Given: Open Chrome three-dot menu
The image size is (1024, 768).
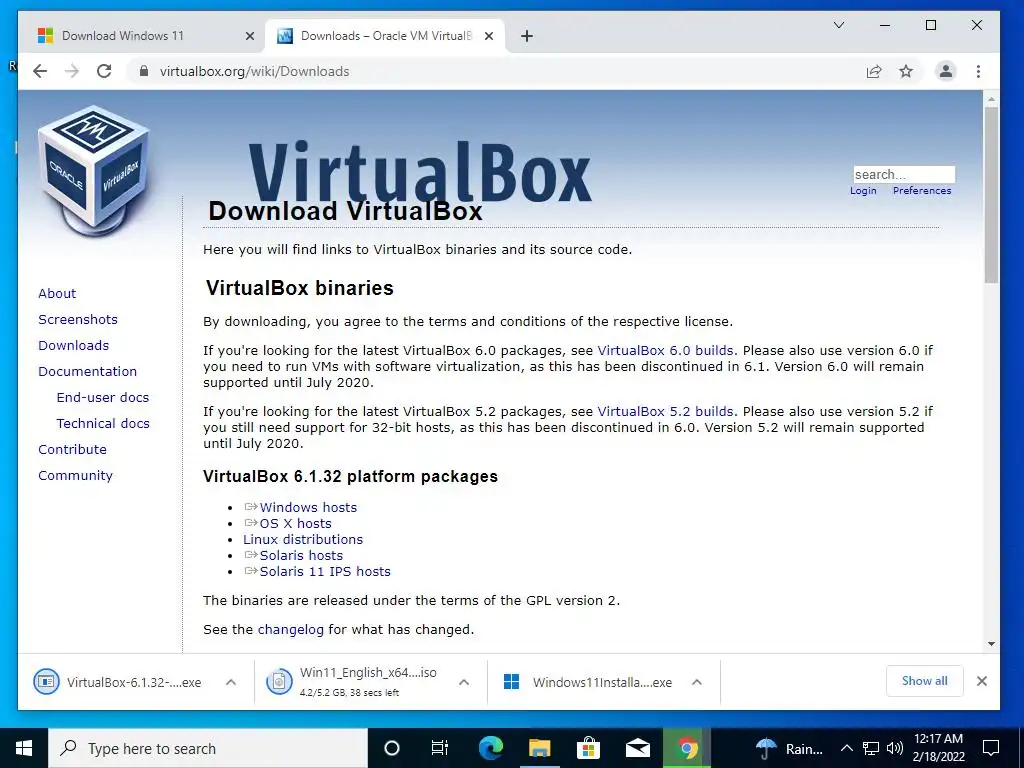Looking at the screenshot, I should [978, 71].
